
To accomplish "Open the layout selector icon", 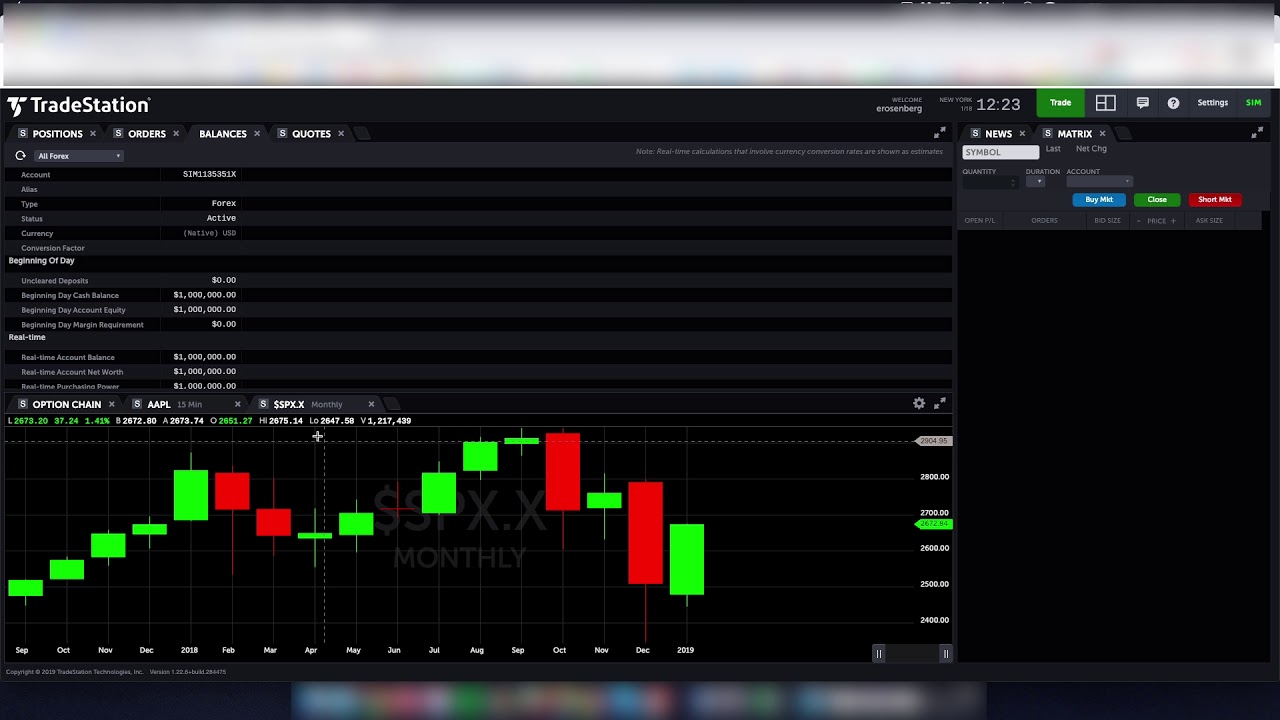I will (1105, 103).
